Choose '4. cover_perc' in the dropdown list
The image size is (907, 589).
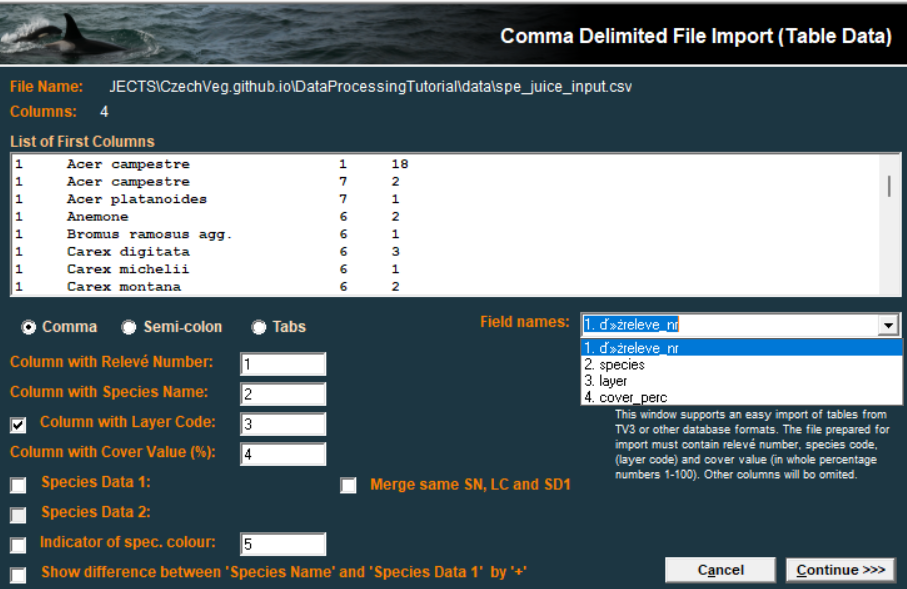click(x=625, y=397)
